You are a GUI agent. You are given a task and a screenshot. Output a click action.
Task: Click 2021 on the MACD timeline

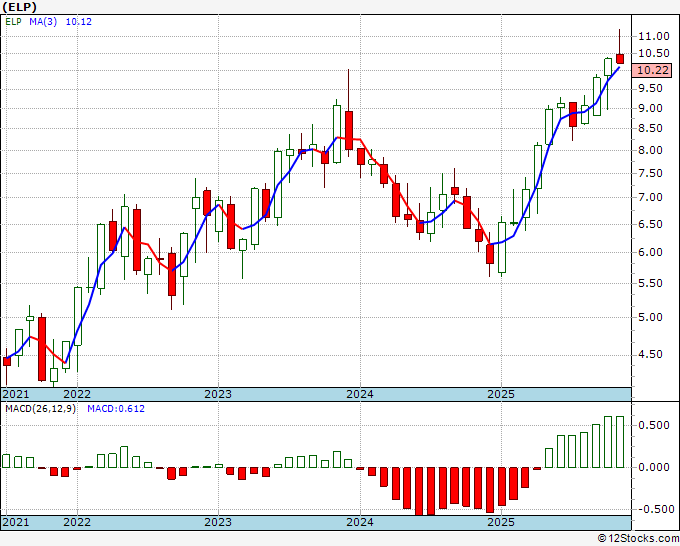pos(16,522)
